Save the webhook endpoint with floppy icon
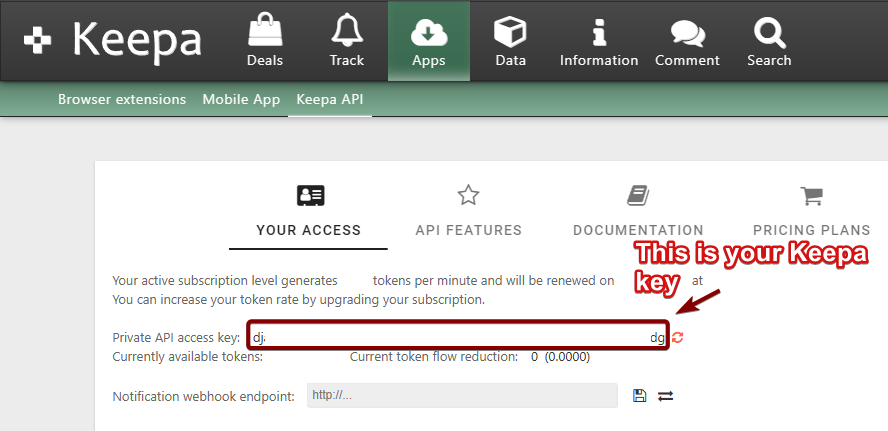 tap(639, 396)
